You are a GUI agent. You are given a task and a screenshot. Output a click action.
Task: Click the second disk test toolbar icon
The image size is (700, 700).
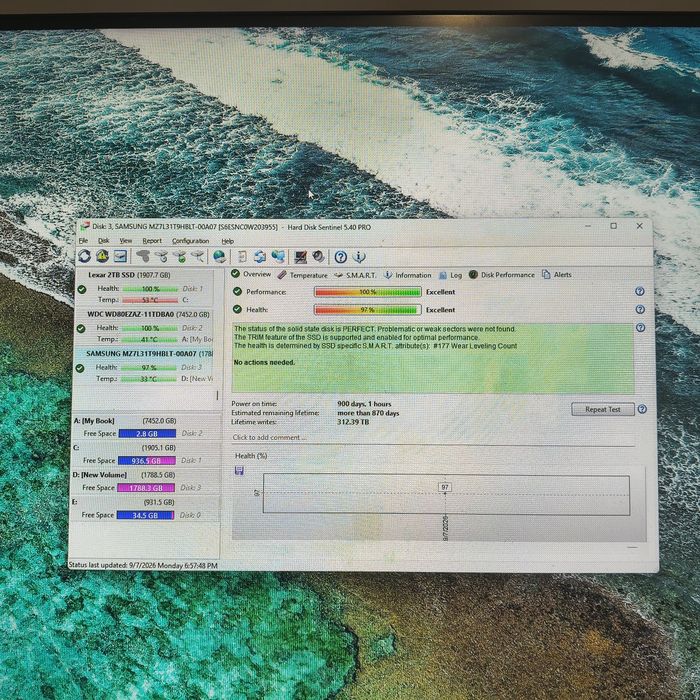(x=161, y=256)
